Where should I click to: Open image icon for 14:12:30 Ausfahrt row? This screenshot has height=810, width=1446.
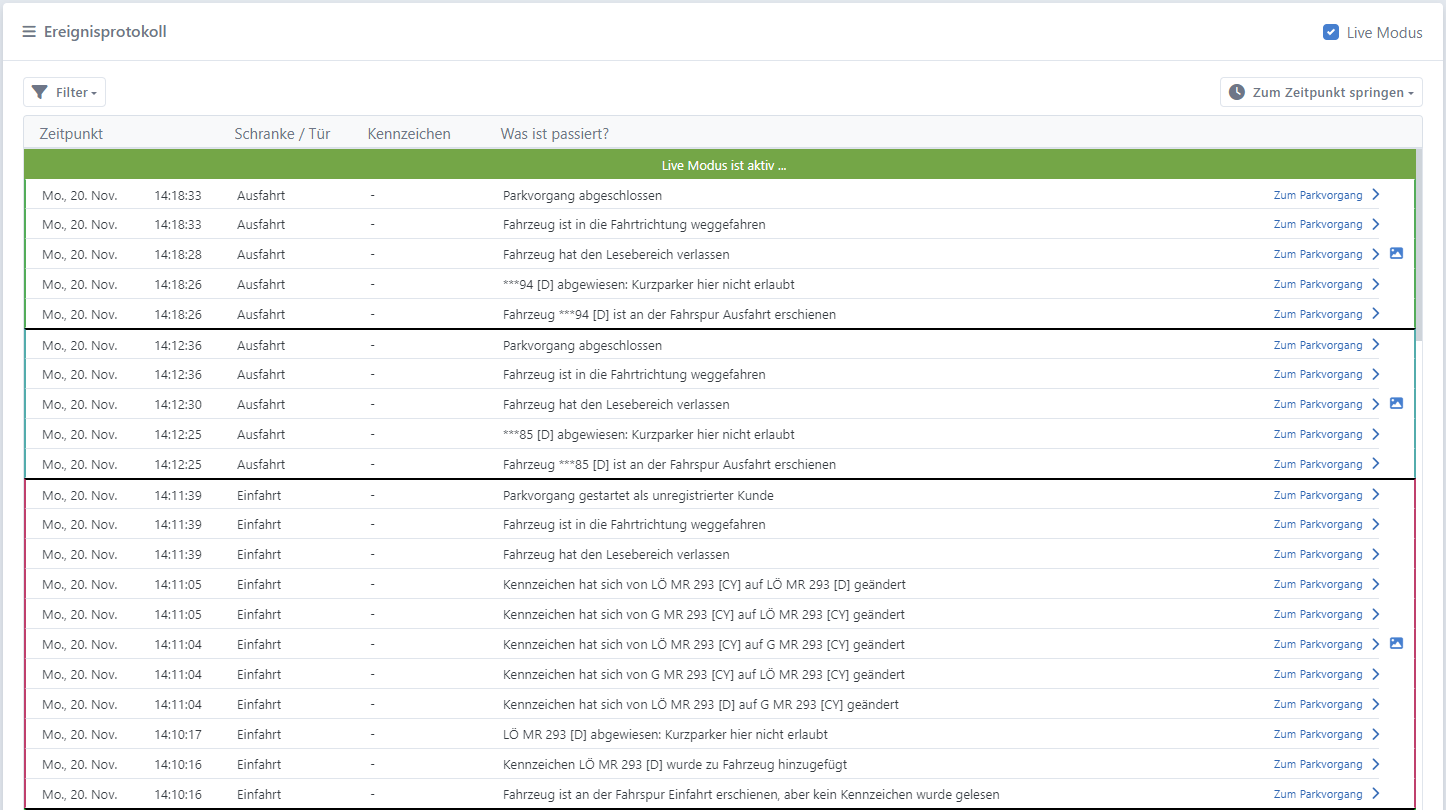coord(1397,403)
